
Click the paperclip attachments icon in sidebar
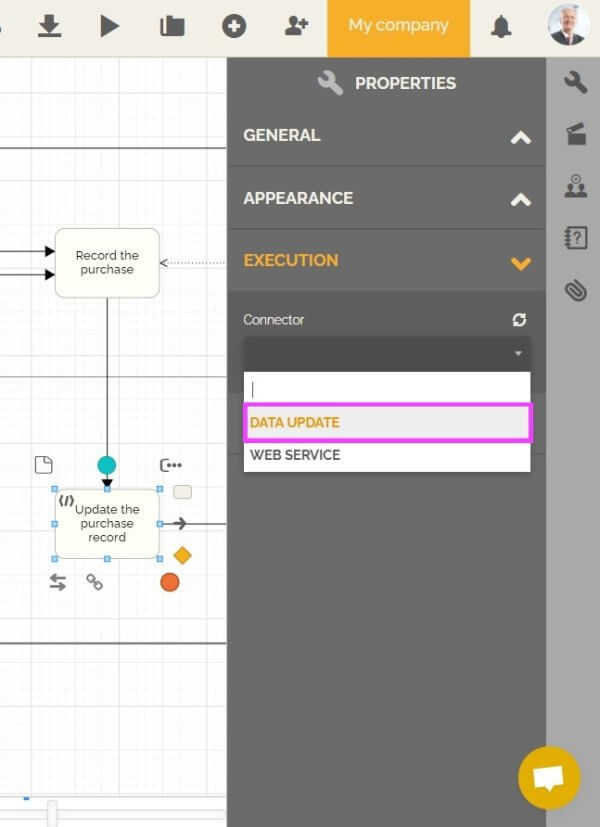pos(575,291)
